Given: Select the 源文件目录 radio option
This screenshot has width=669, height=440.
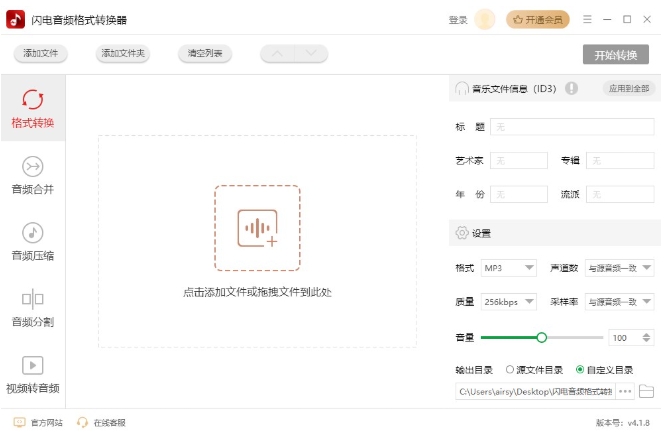Looking at the screenshot, I should [510, 369].
